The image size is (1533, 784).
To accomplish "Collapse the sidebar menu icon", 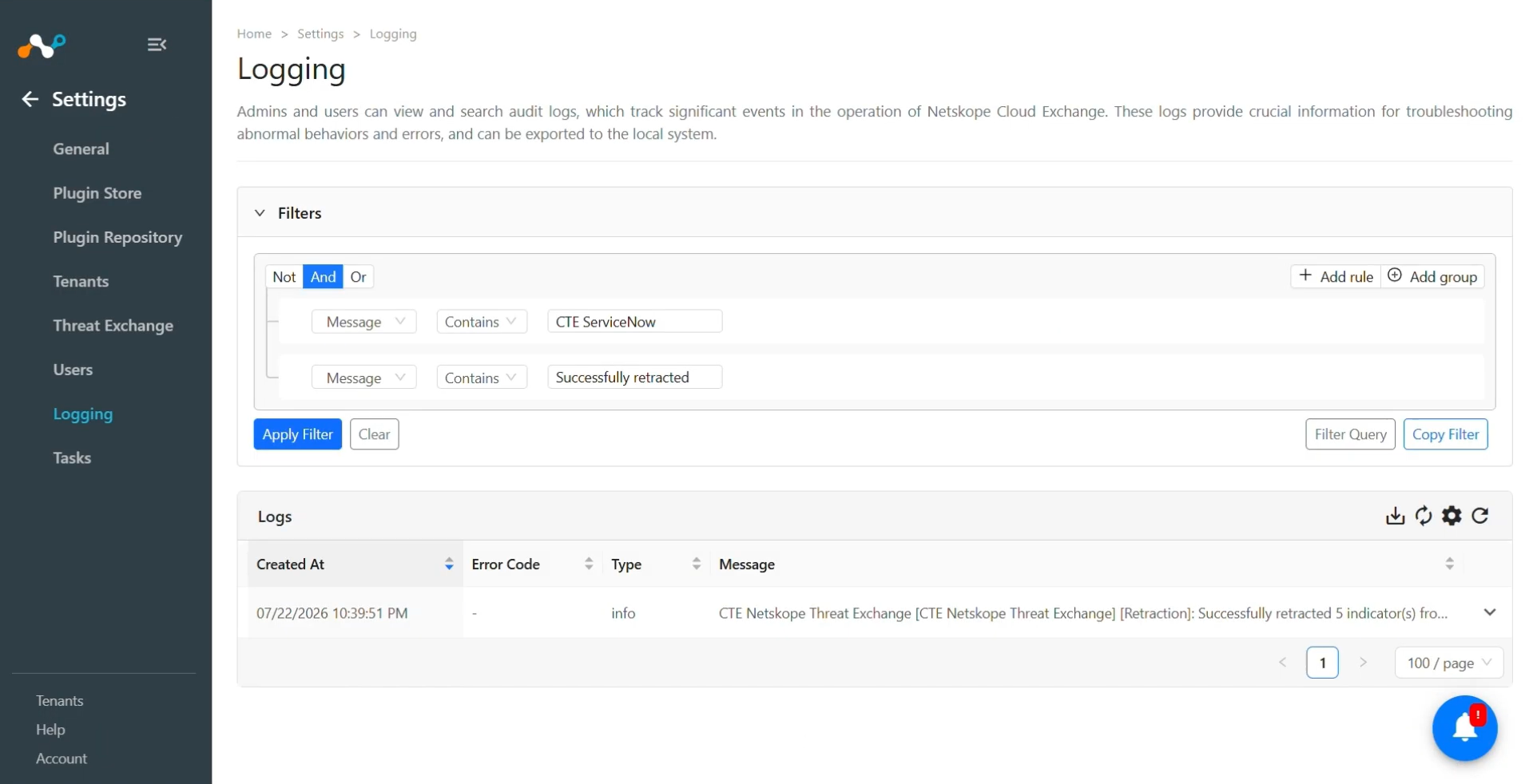I will click(157, 45).
